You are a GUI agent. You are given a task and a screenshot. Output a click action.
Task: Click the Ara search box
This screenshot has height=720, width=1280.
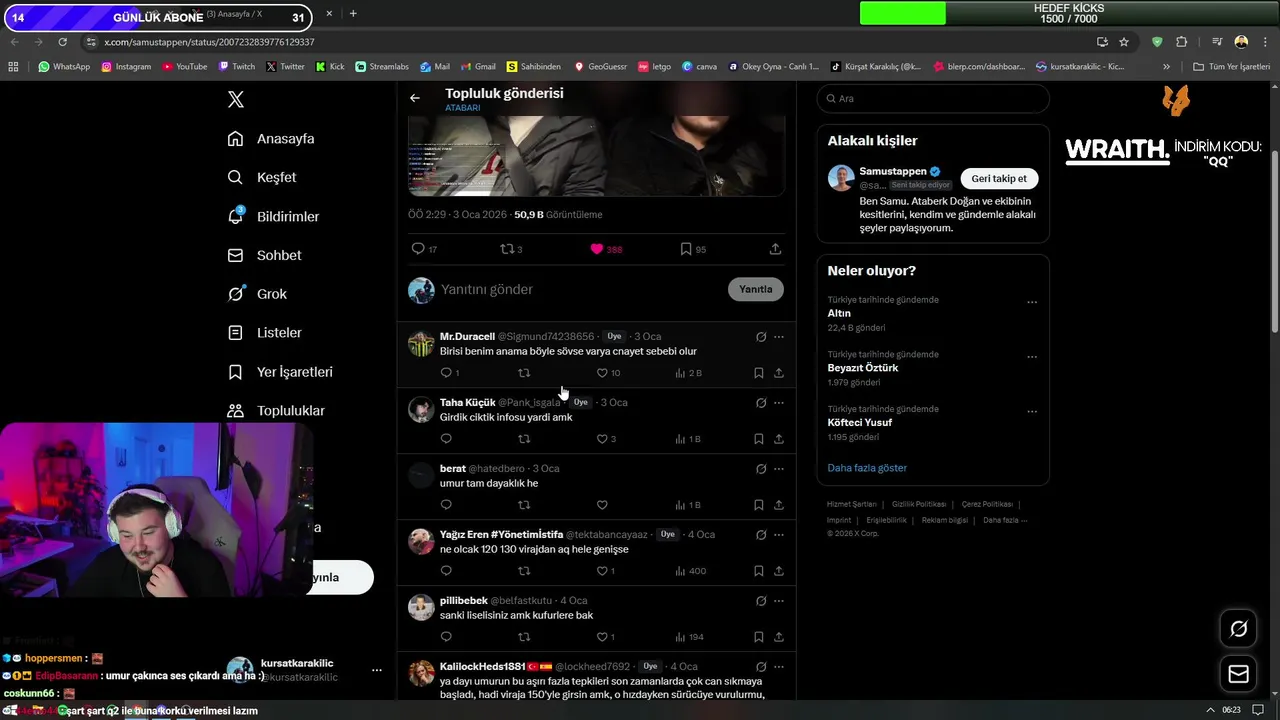pos(933,99)
